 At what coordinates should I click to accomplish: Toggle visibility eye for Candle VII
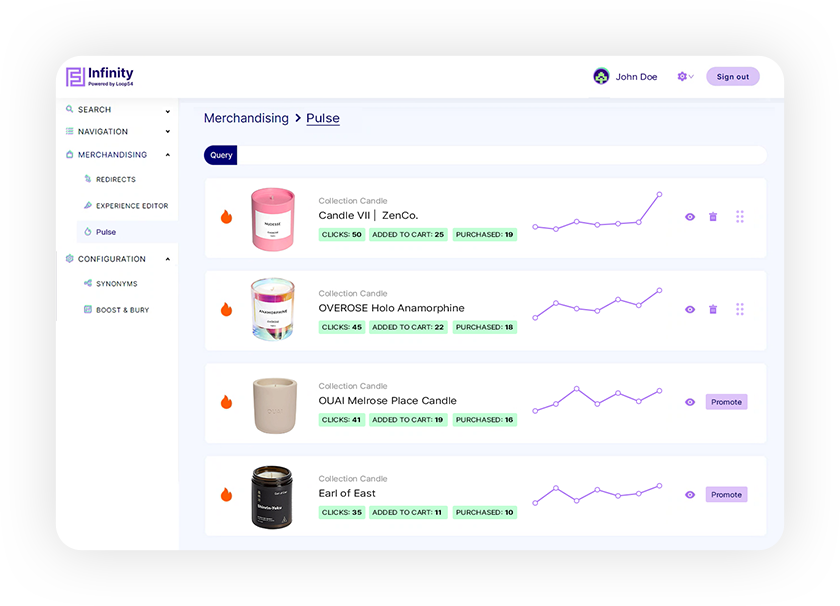[x=690, y=217]
